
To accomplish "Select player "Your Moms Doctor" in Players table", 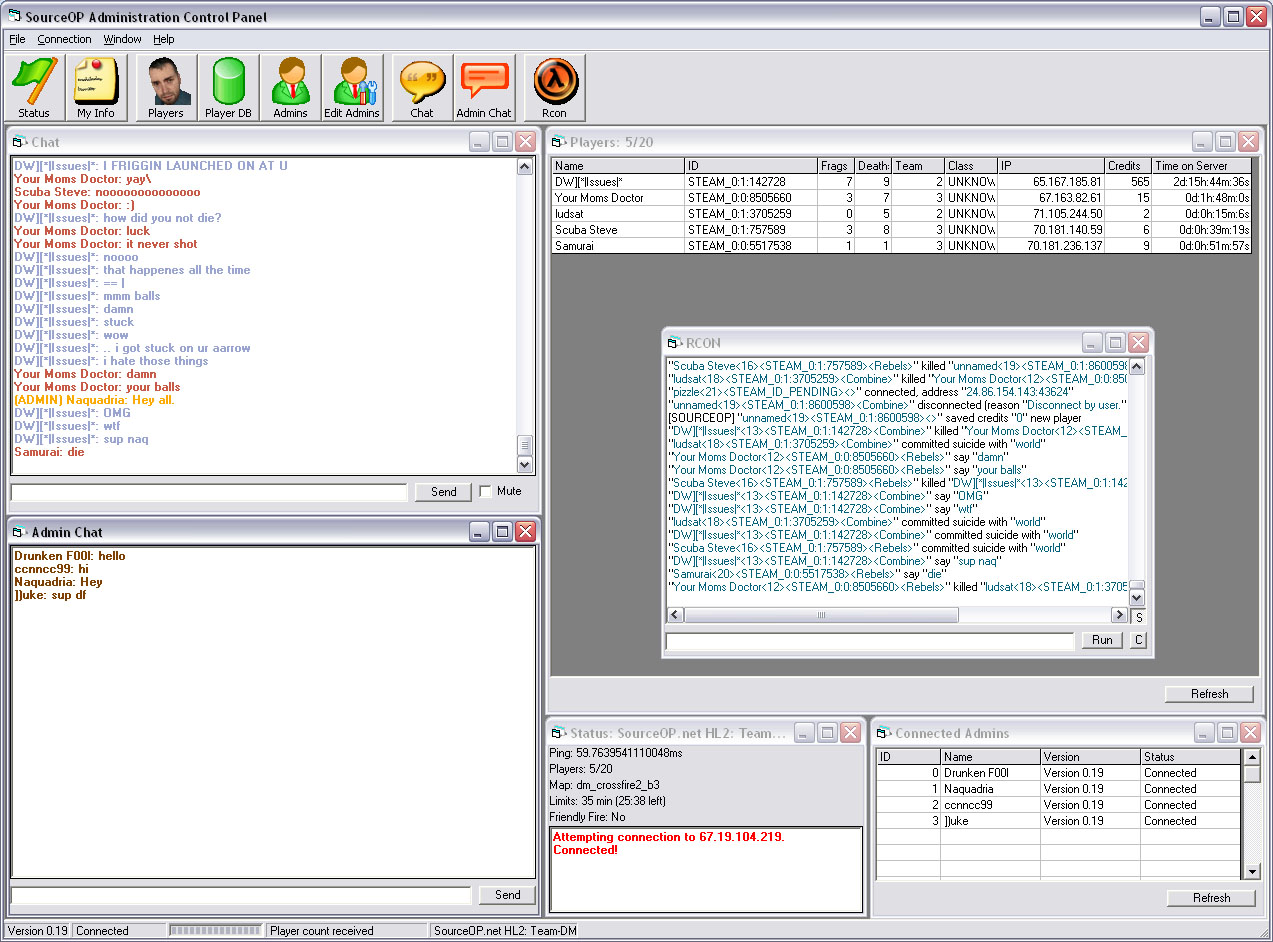I will click(902, 198).
